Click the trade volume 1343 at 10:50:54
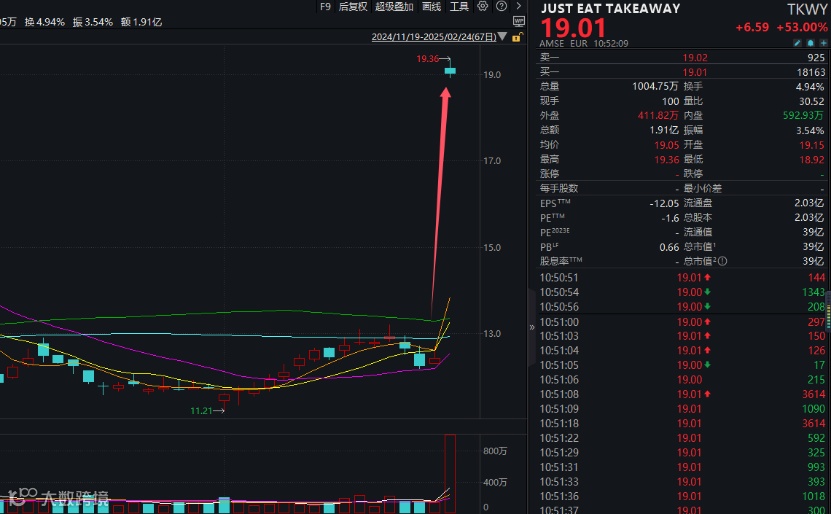831x514 pixels. click(x=813, y=293)
